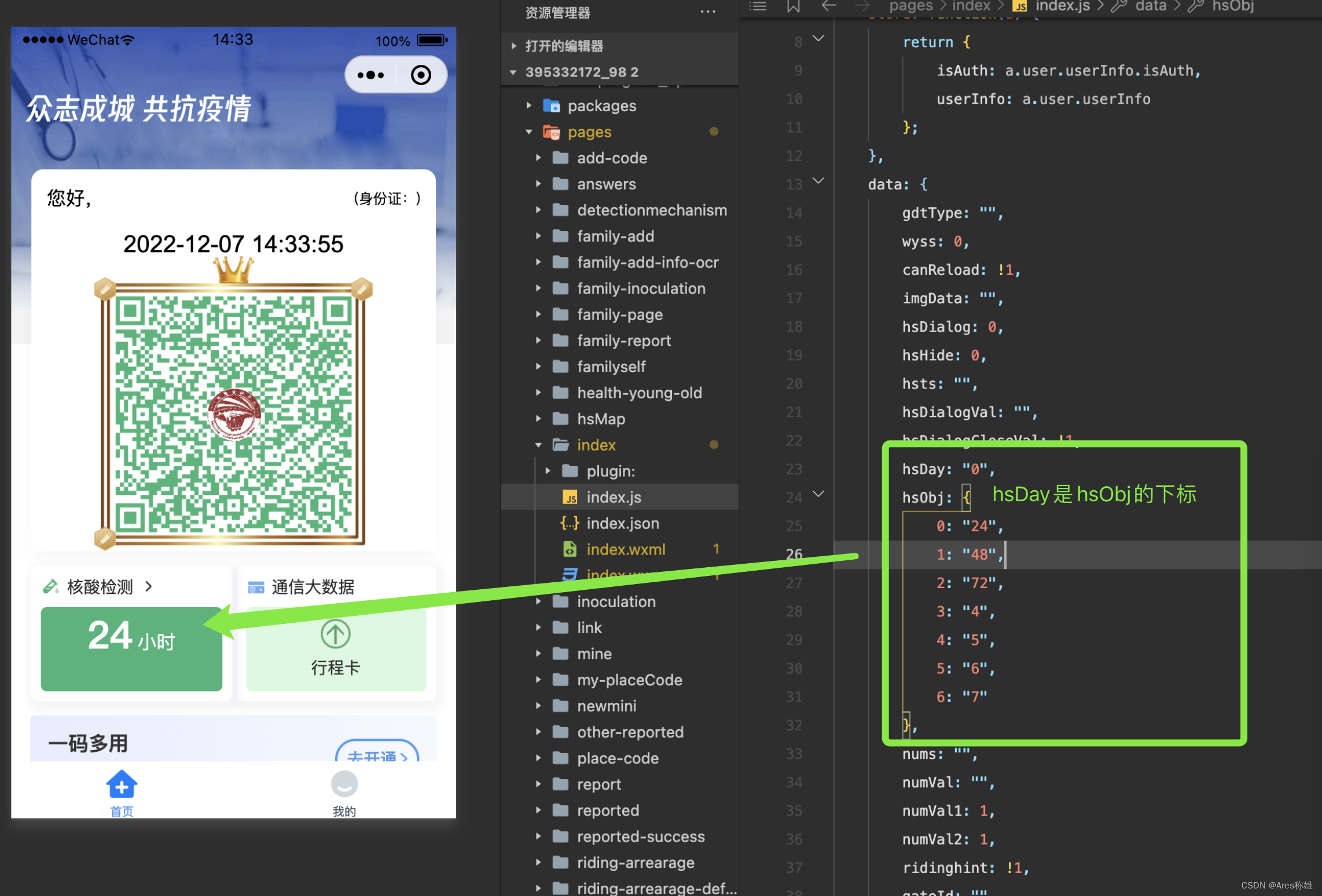Expand the plugin: folder arrow

point(548,471)
